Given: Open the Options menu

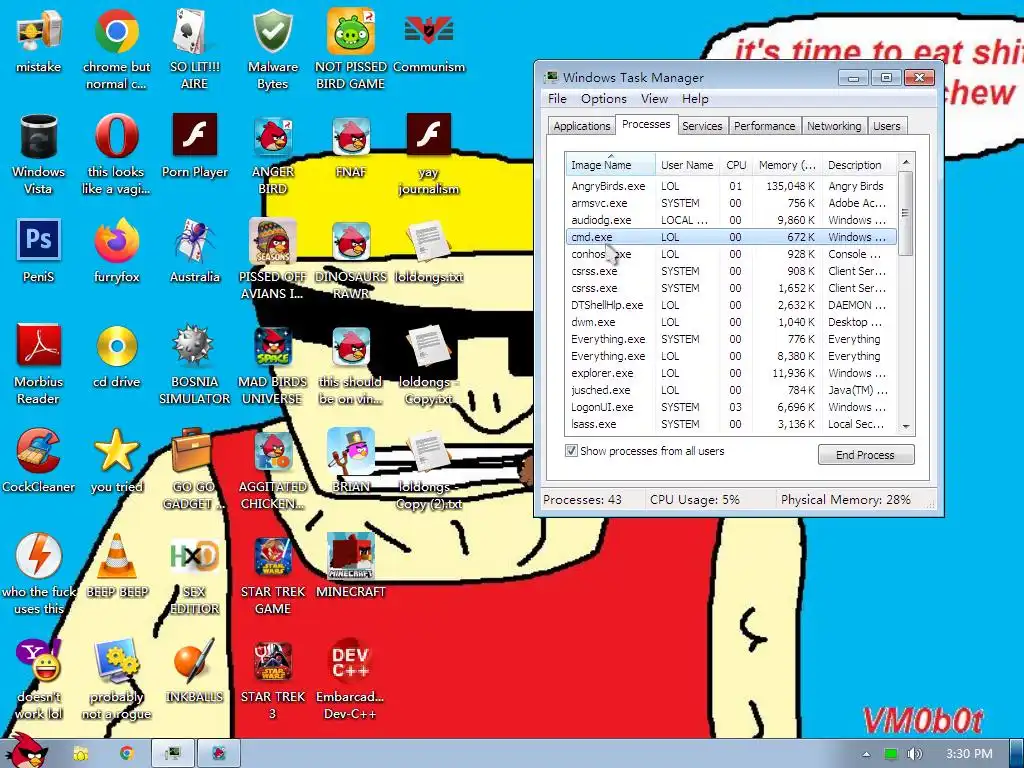Looking at the screenshot, I should tap(603, 99).
